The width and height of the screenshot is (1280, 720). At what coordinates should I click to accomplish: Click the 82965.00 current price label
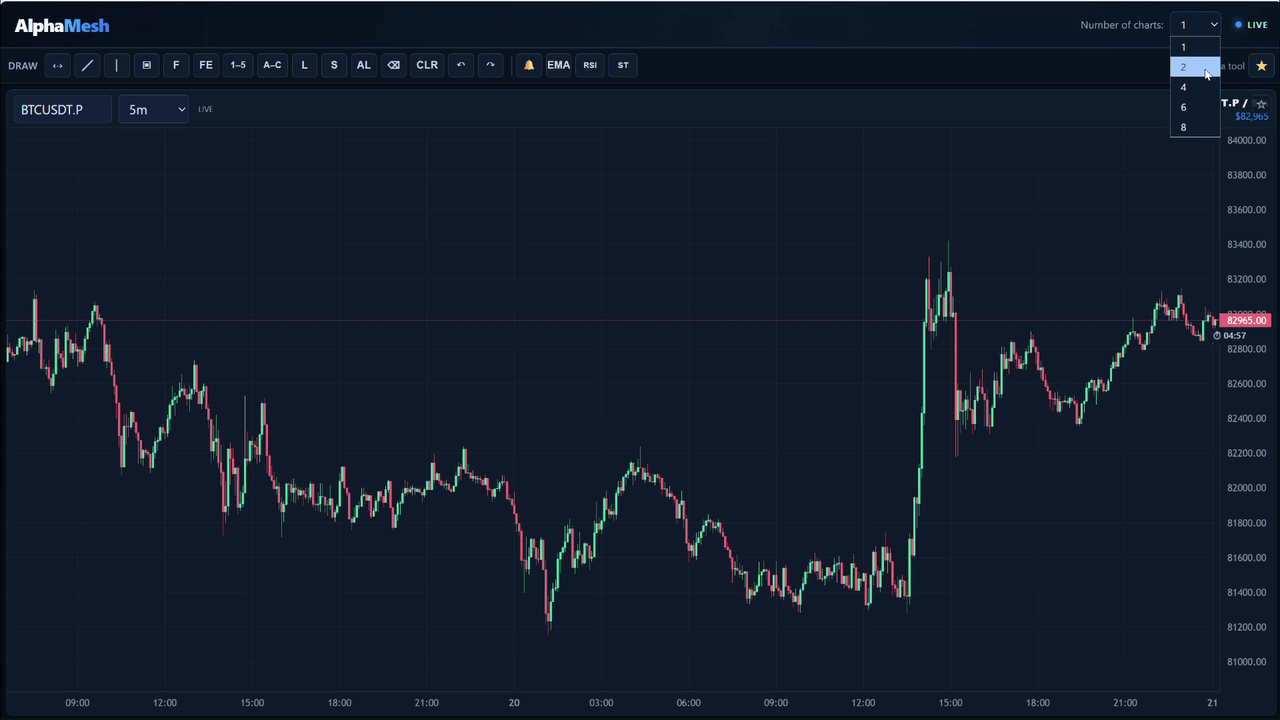tap(1247, 320)
